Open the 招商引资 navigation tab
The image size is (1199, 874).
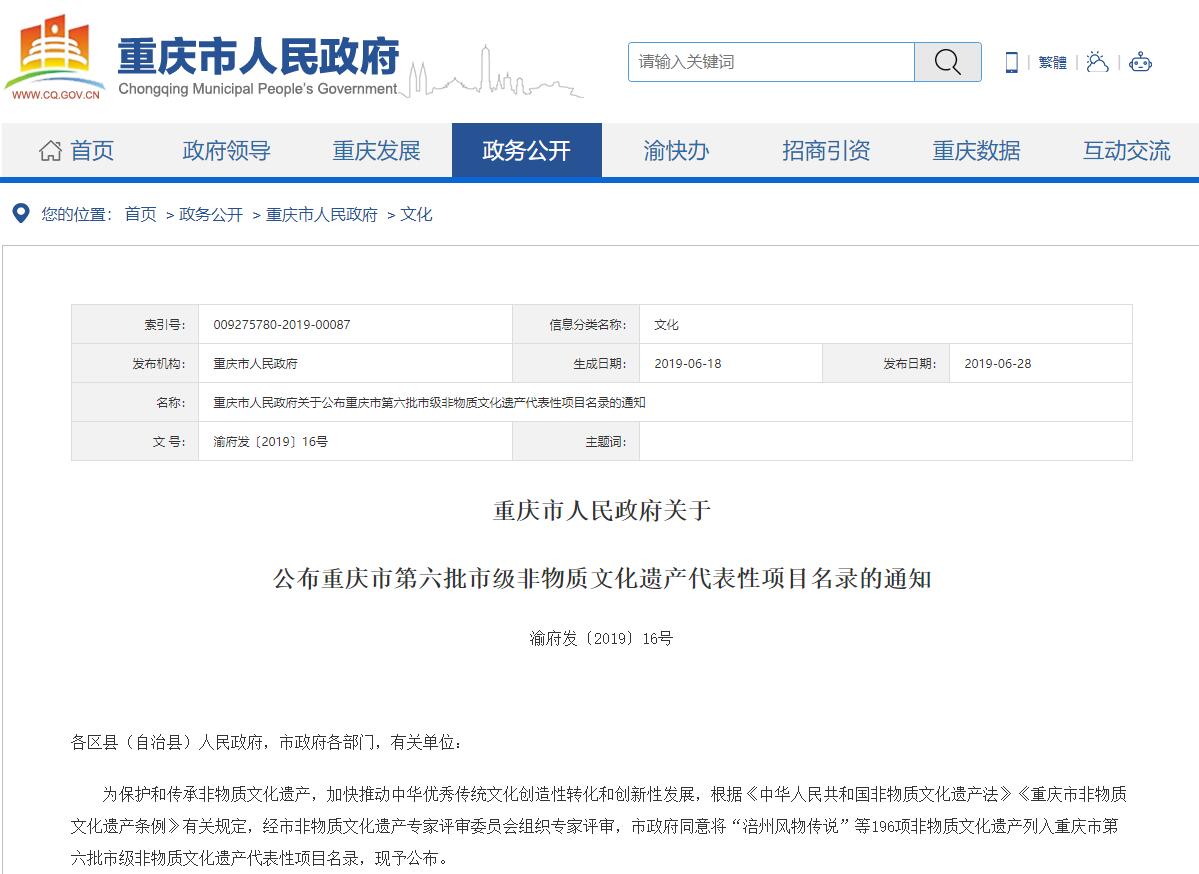tap(826, 151)
